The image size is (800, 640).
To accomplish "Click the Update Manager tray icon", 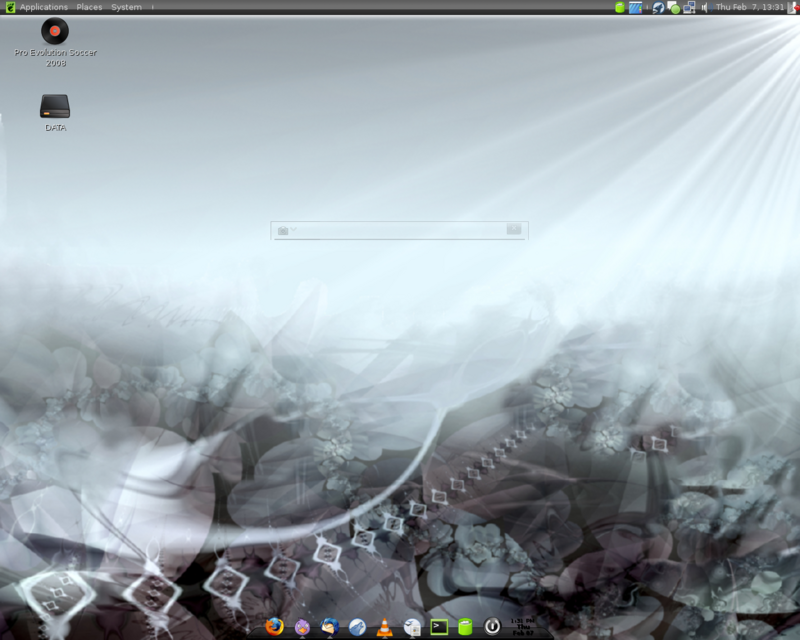I will tap(675, 8).
